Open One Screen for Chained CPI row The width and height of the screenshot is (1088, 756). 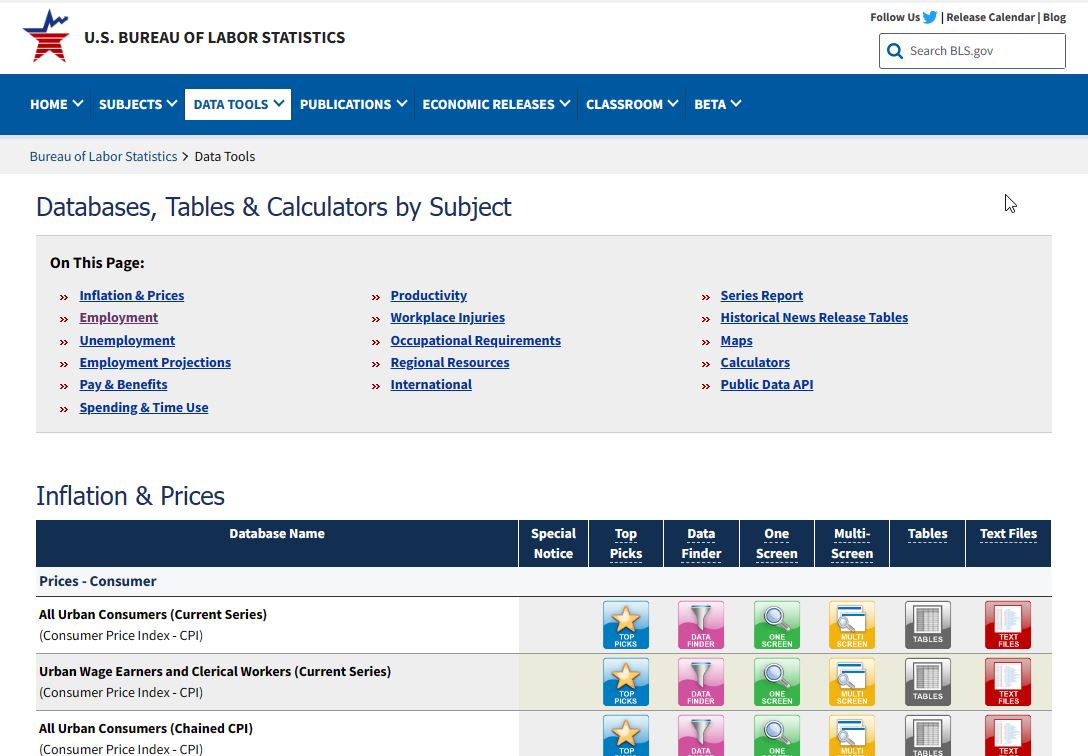coord(776,735)
